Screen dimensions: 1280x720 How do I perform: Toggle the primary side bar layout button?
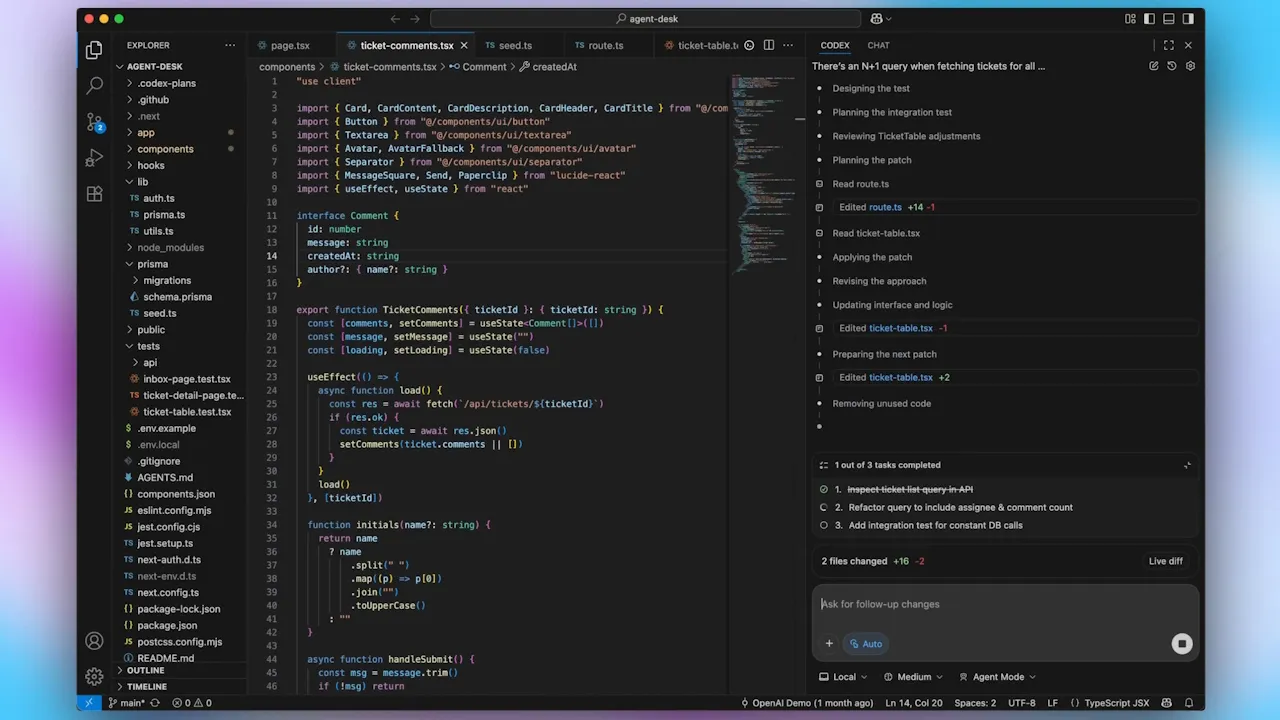[x=1149, y=19]
